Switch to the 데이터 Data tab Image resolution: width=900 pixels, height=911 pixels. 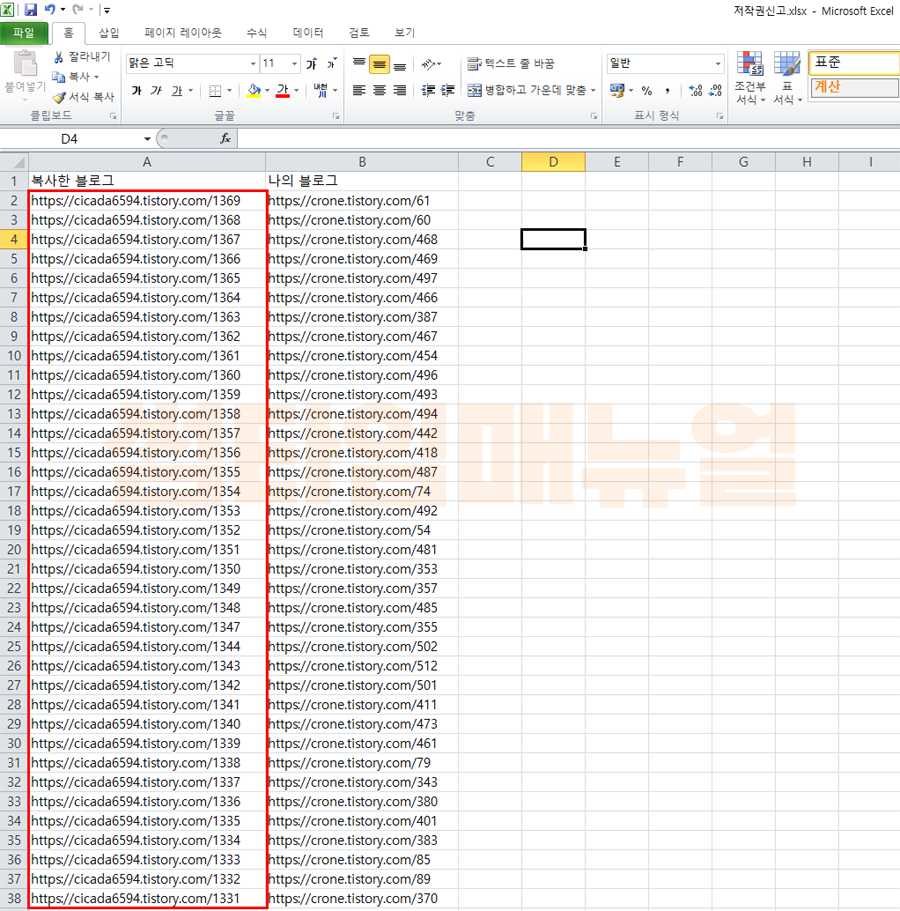308,33
